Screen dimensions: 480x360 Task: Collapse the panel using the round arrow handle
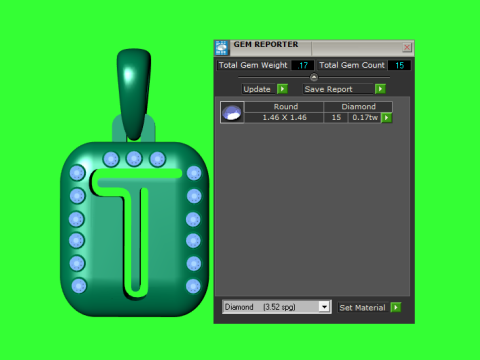(314, 77)
